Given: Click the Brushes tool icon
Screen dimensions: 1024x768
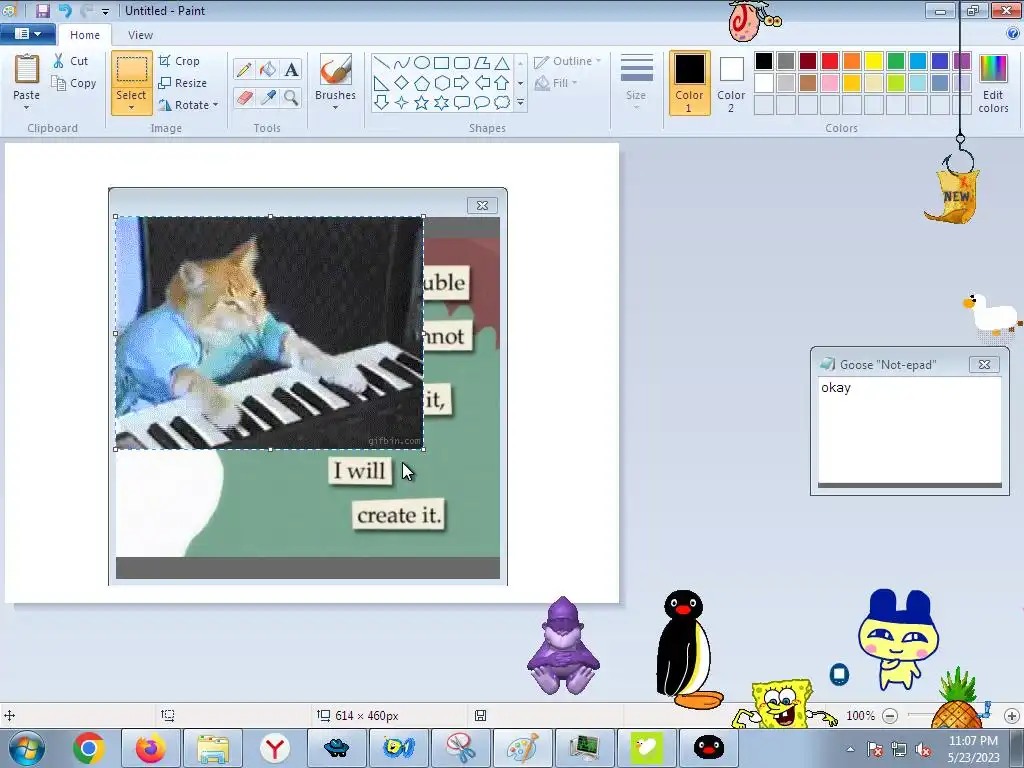Looking at the screenshot, I should (335, 69).
